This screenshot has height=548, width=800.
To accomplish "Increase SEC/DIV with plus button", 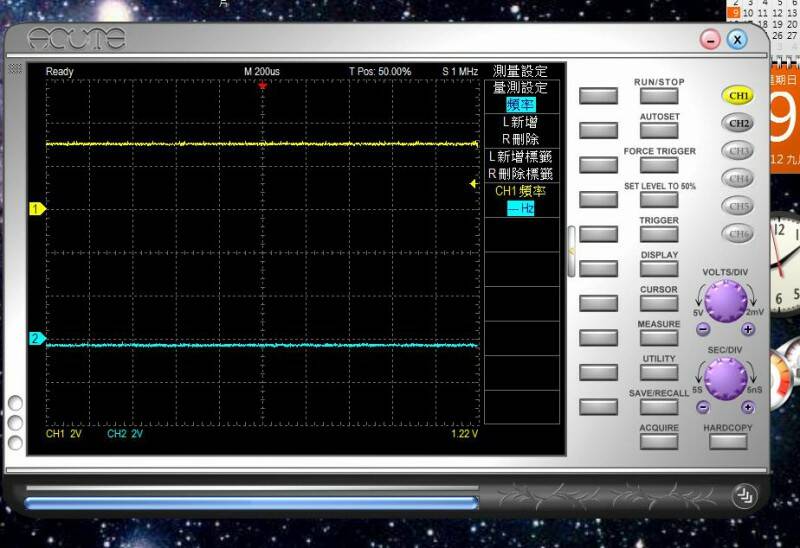I will click(747, 407).
